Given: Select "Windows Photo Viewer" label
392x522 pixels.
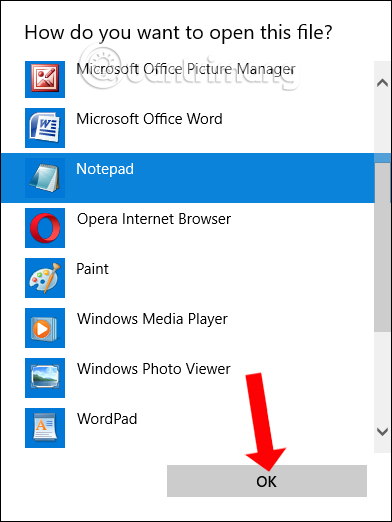Looking at the screenshot, I should point(154,369).
